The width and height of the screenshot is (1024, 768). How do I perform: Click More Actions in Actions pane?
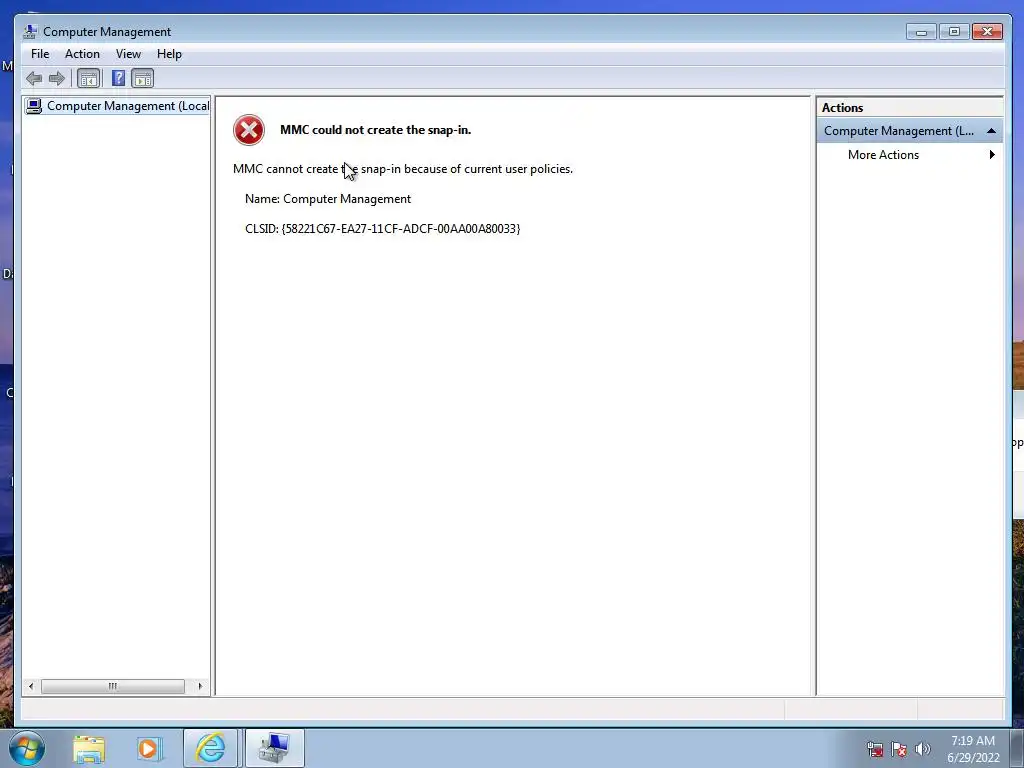coord(883,155)
